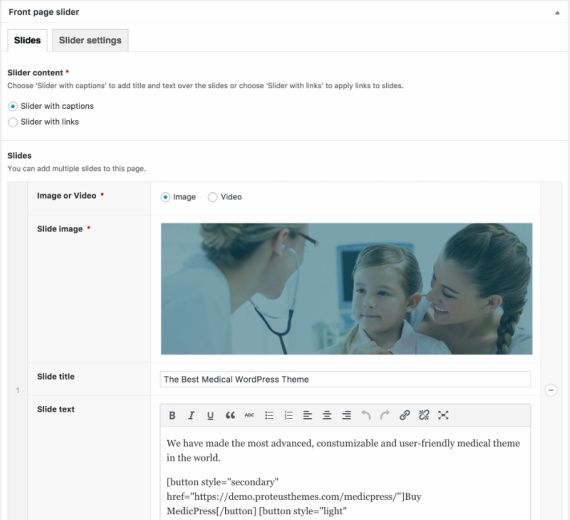570x520 pixels.
Task: Collapse the Front page slider panel
Action: [x=557, y=13]
